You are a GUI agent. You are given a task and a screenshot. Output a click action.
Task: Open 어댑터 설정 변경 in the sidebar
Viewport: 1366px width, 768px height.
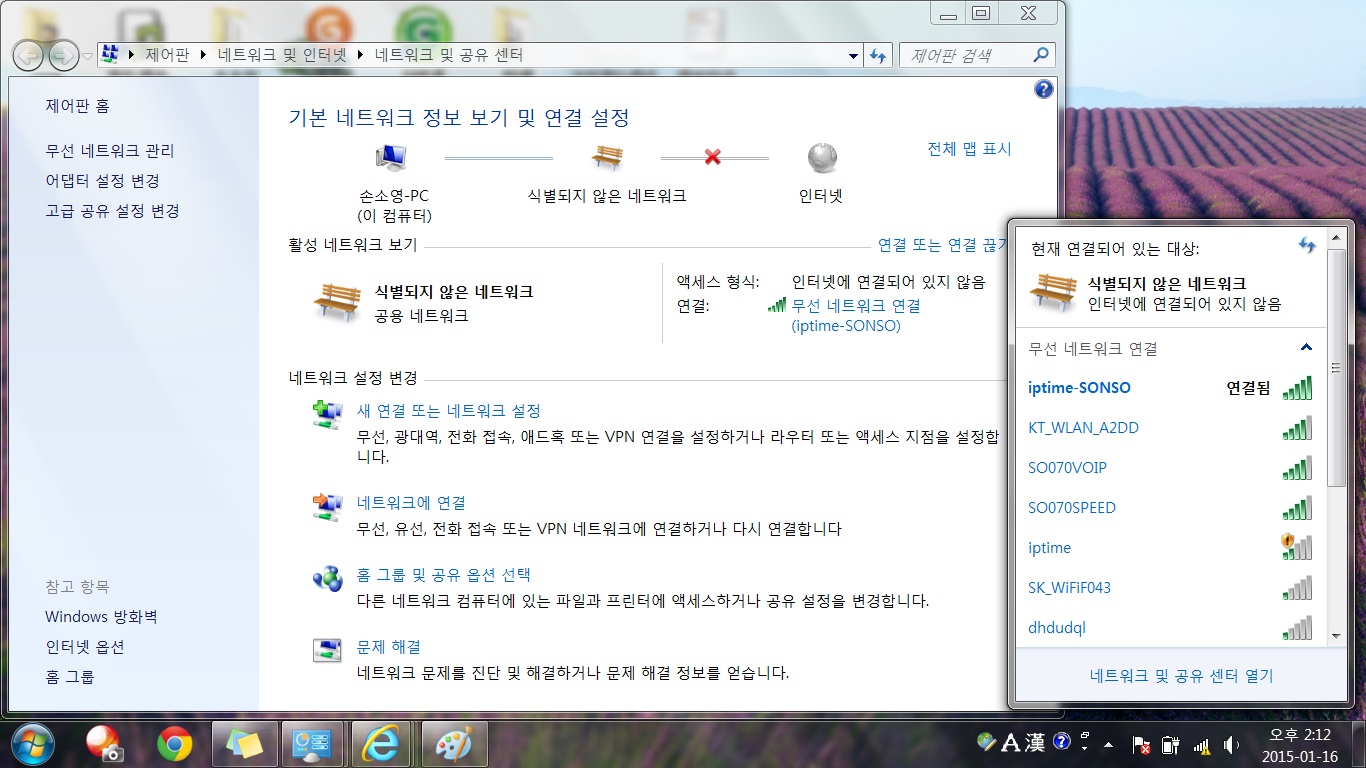(x=102, y=181)
